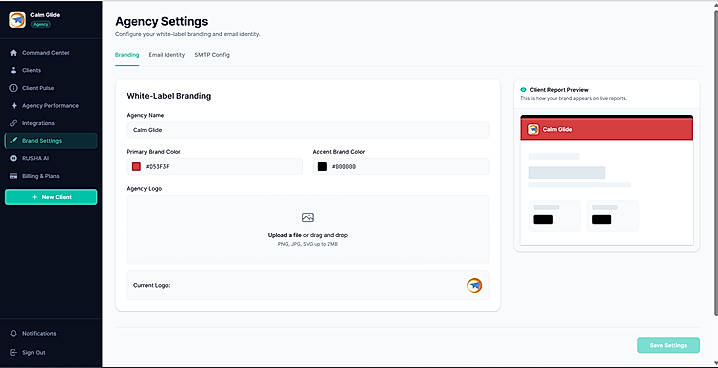Screen dimensions: 718x368
Task: Click the Save Settings button
Action: point(668,346)
